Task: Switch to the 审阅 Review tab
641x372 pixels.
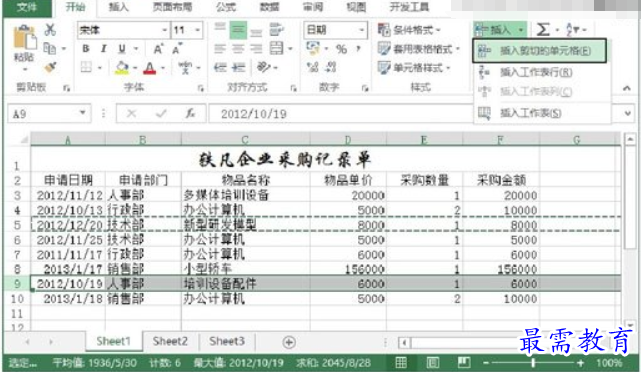Action: point(313,7)
